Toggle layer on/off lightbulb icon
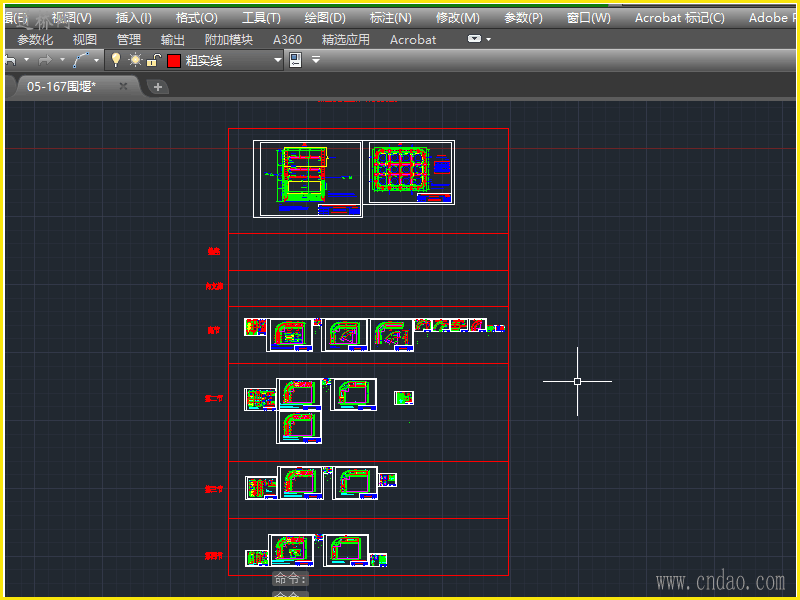Screen dimensions: 800x600 115,60
